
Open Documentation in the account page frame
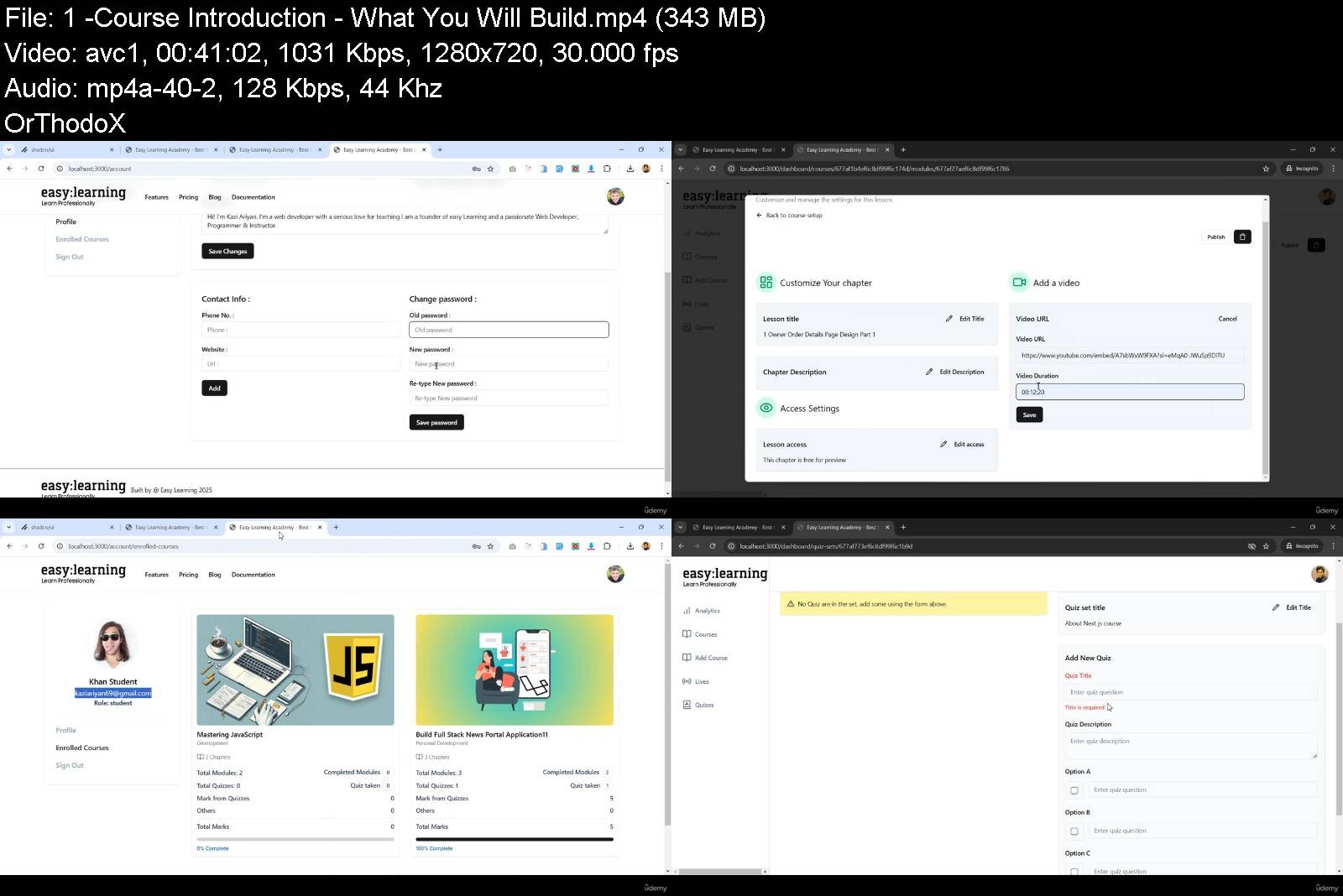coord(253,197)
